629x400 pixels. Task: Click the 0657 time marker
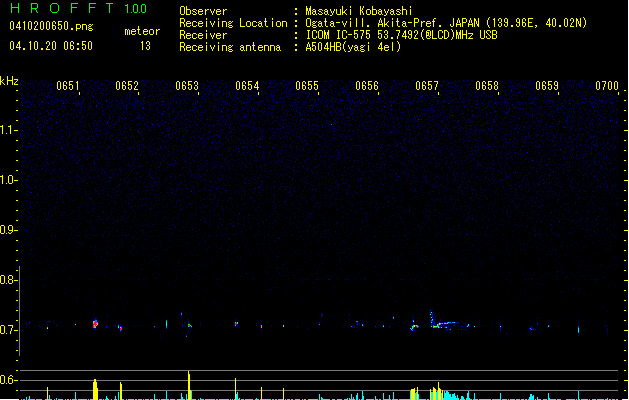click(427, 86)
